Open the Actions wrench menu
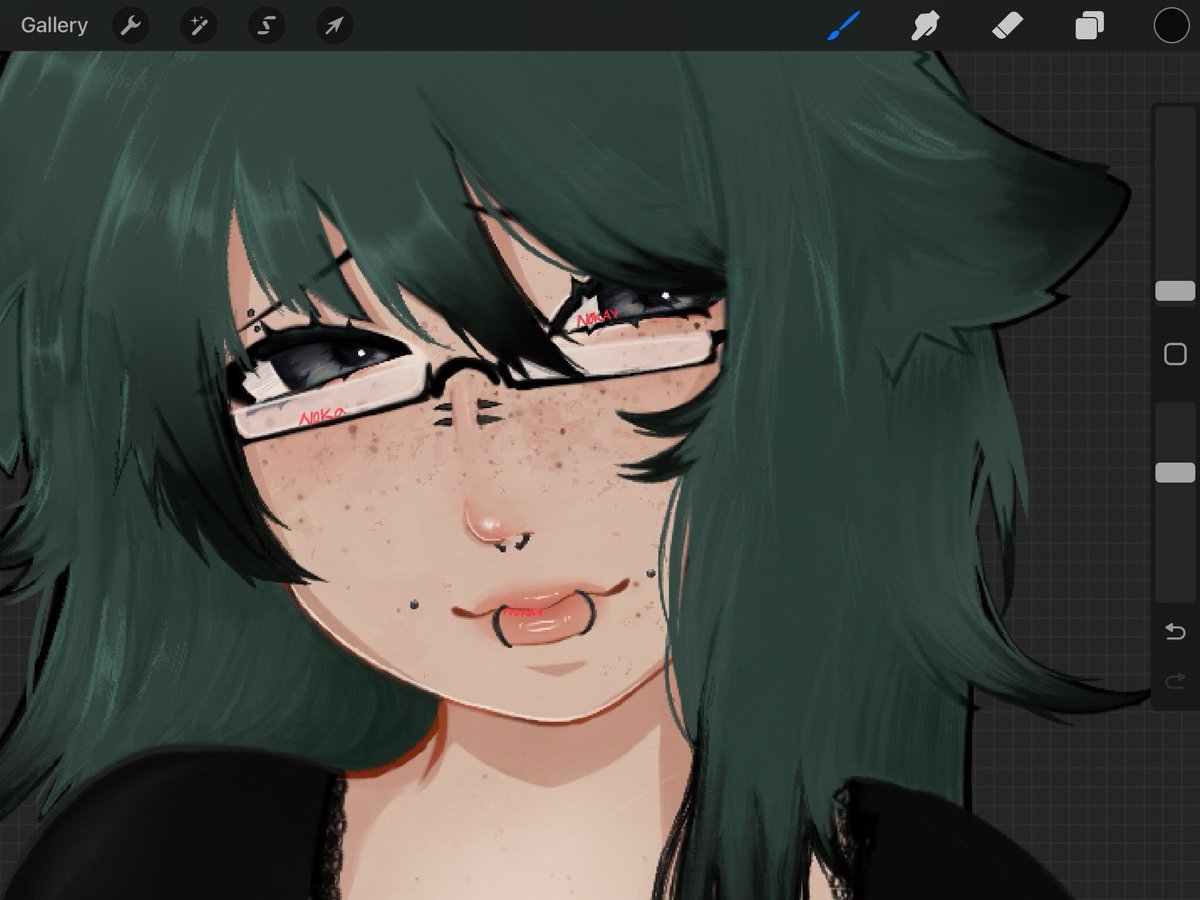Viewport: 1200px width, 900px height. (131, 26)
